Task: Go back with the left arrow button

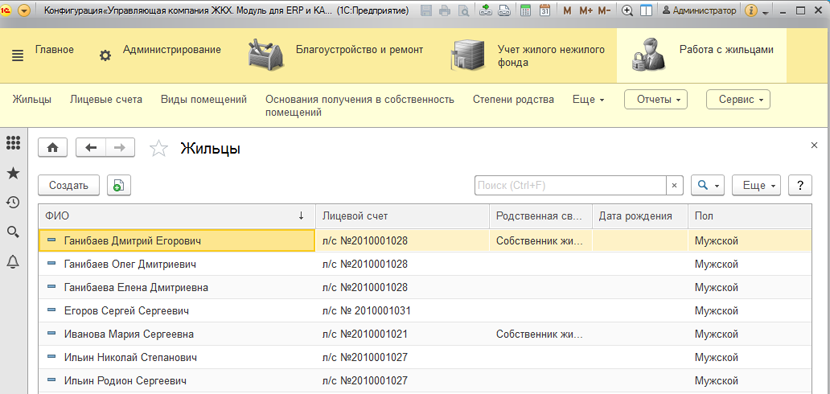Action: pos(91,148)
